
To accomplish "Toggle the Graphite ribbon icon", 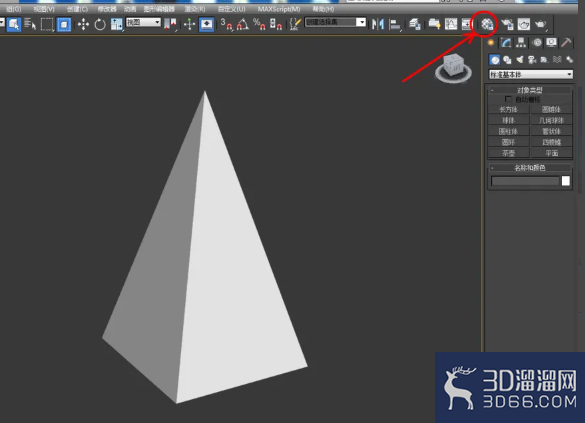I will 434,25.
